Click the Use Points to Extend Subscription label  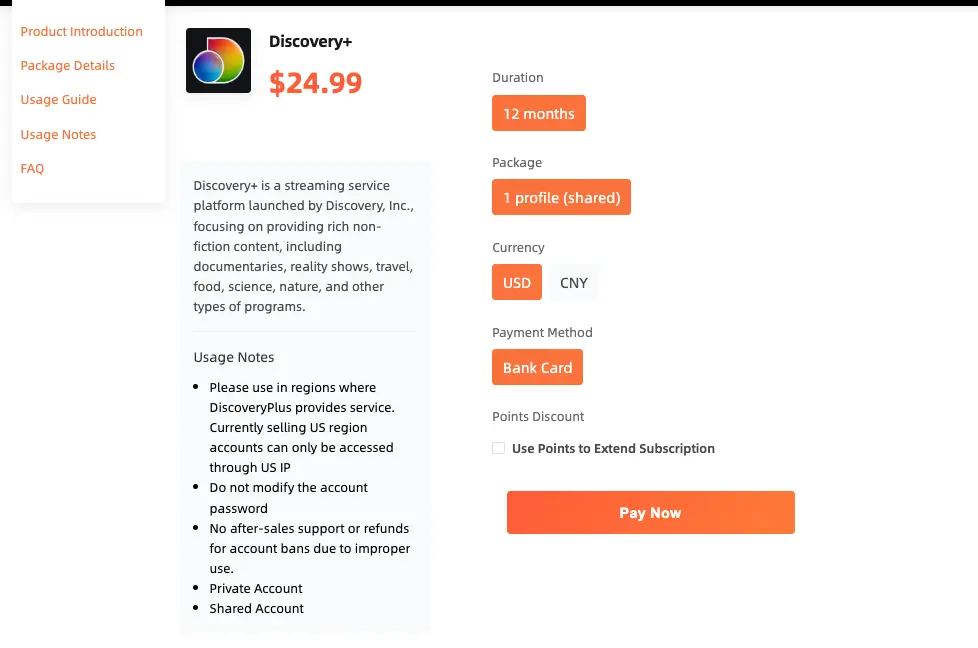point(613,448)
